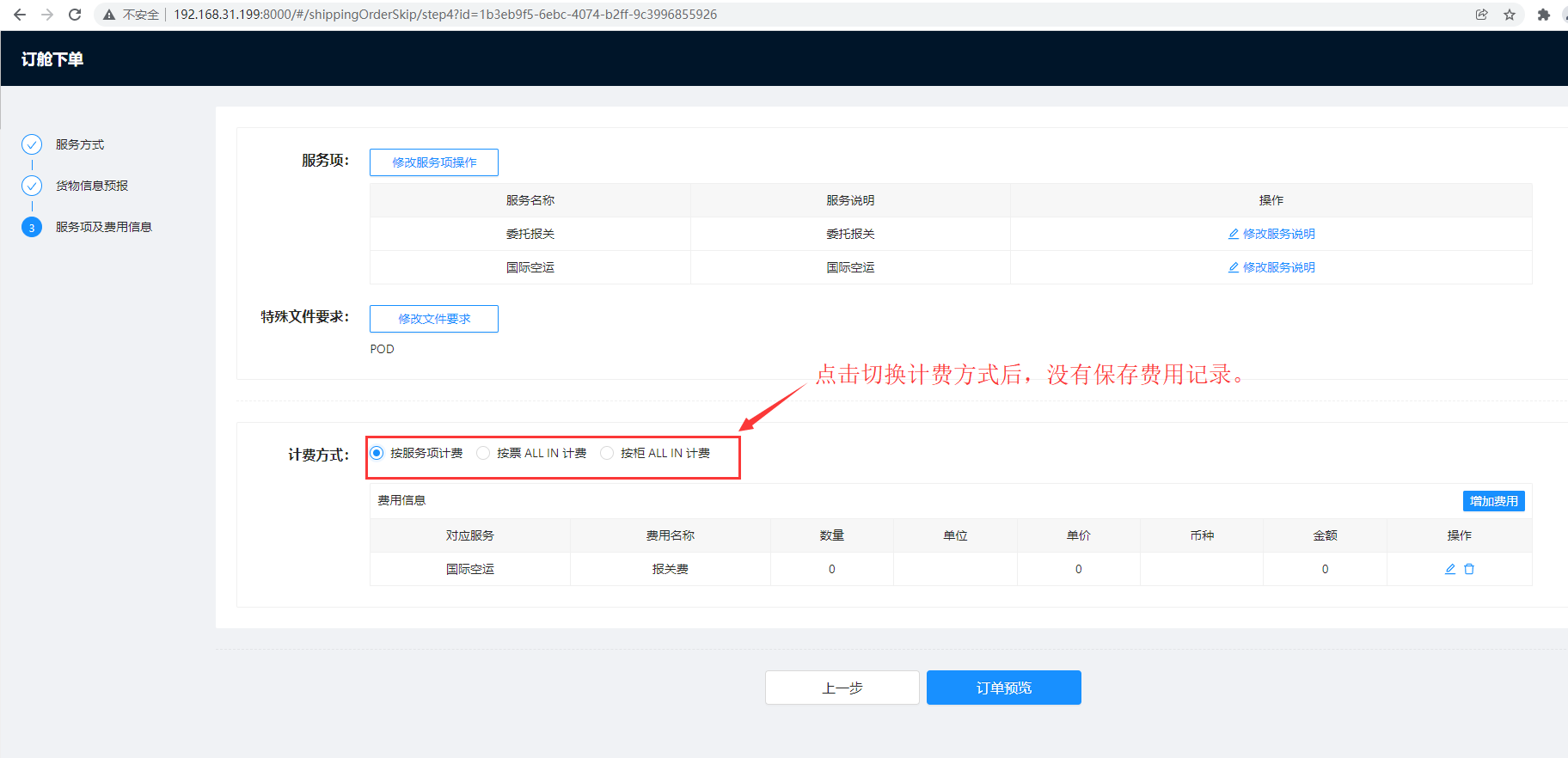
Task: Click 修改服务项操作 button
Action: (x=434, y=162)
